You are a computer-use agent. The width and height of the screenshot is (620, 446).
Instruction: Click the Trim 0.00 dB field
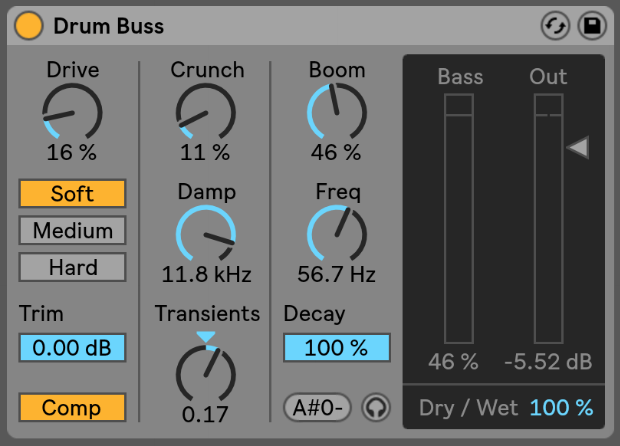72,348
